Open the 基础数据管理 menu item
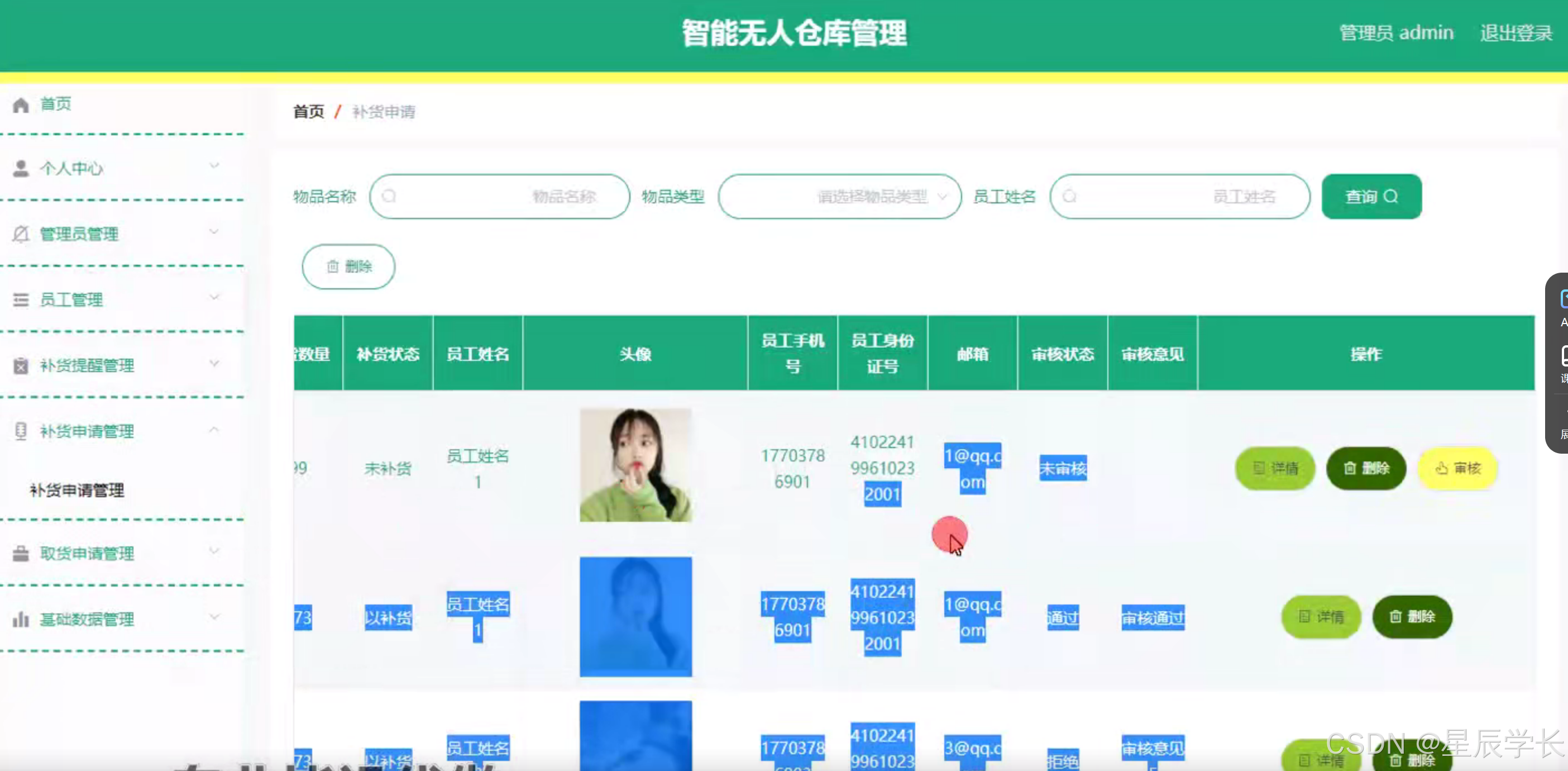This screenshot has width=1568, height=771. click(x=87, y=620)
